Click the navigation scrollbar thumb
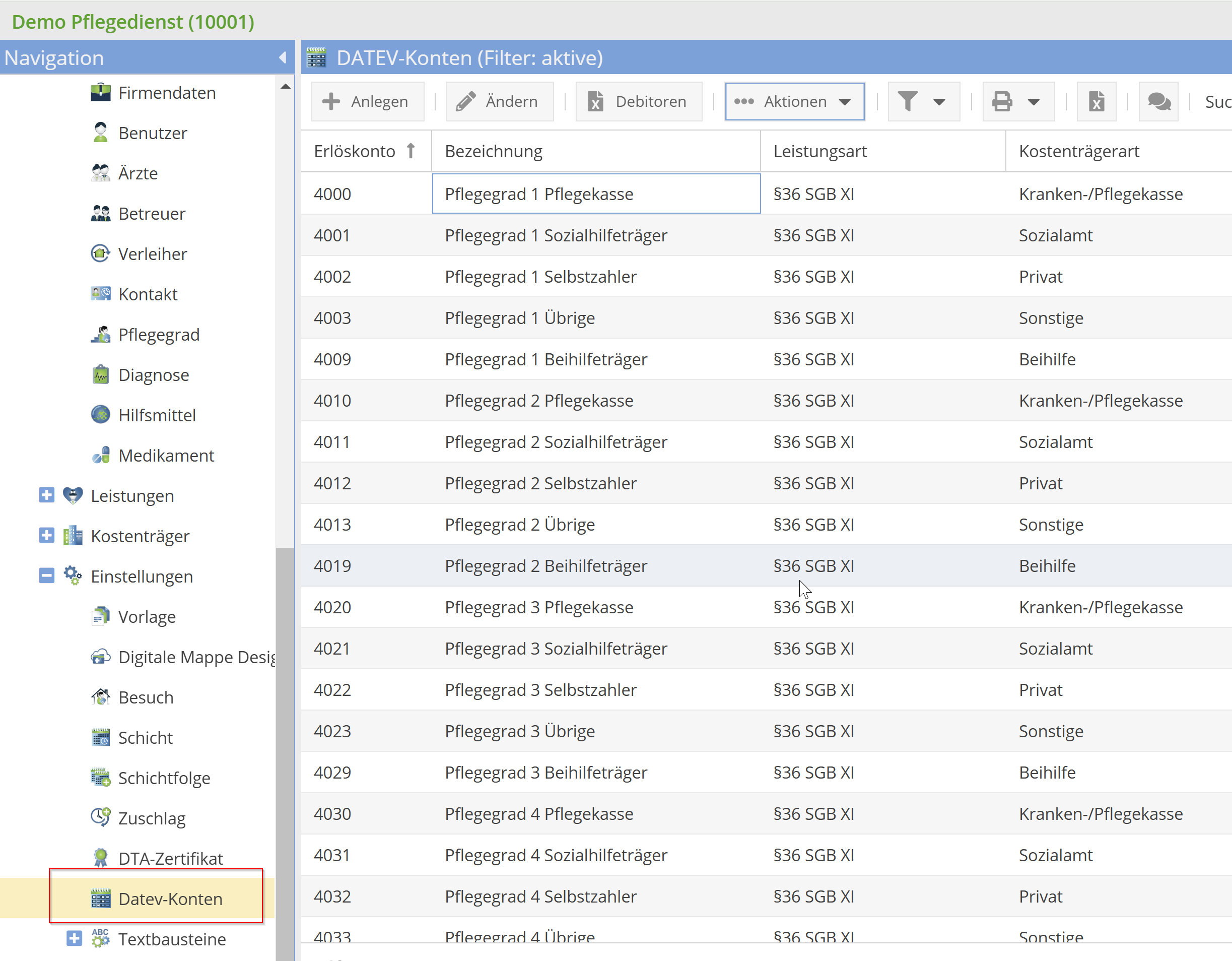 [x=285, y=753]
